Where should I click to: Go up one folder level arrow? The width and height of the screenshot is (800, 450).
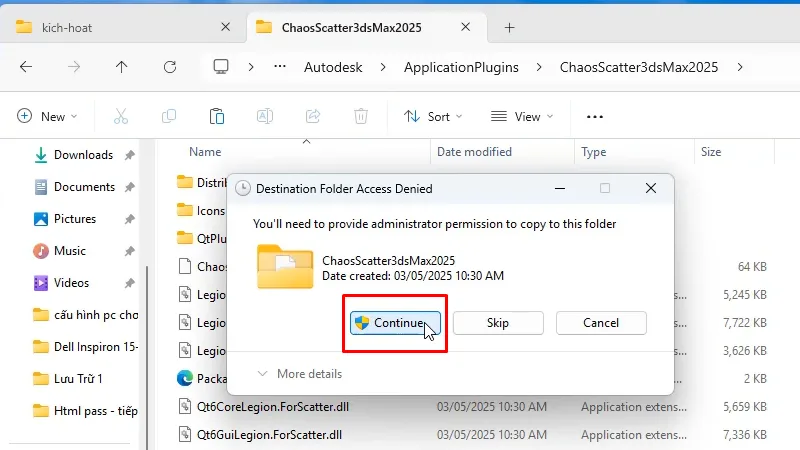pyautogui.click(x=121, y=67)
